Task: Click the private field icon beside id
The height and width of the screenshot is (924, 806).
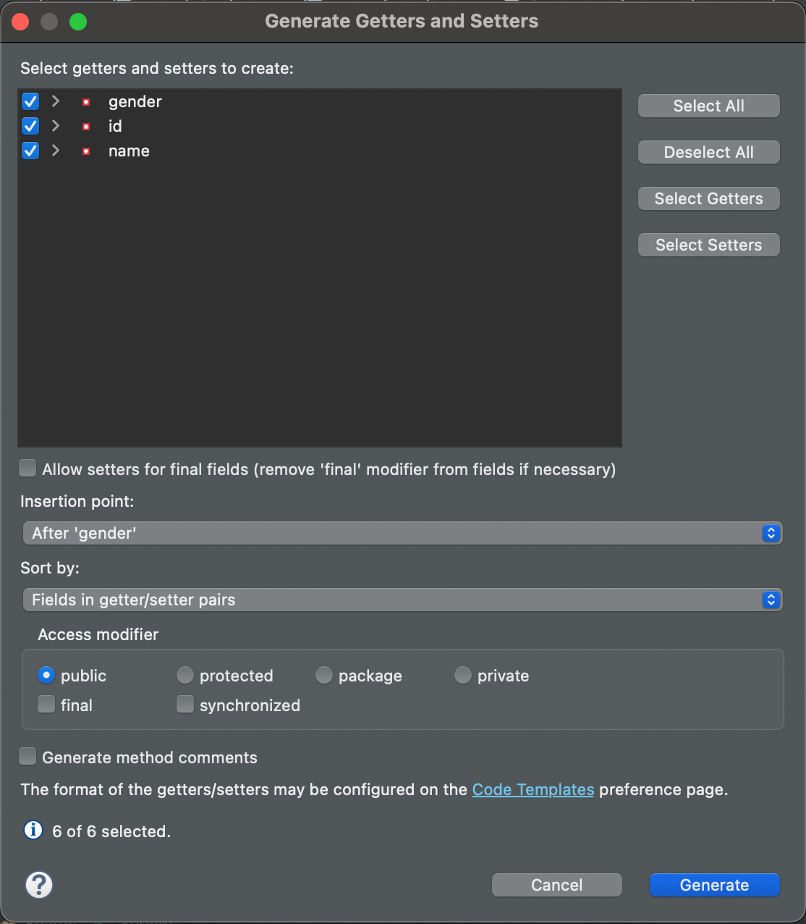Action: [86, 127]
